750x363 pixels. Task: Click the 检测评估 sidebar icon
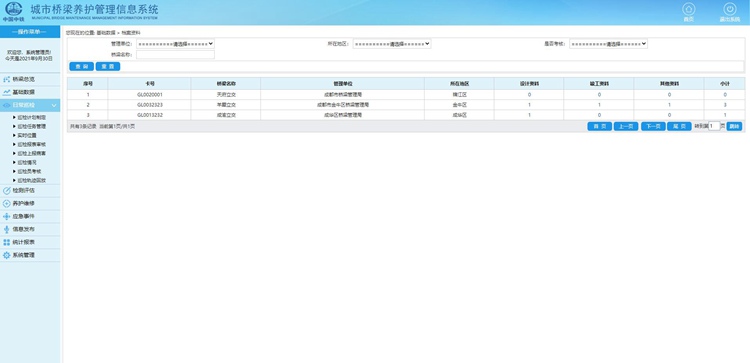click(7, 190)
